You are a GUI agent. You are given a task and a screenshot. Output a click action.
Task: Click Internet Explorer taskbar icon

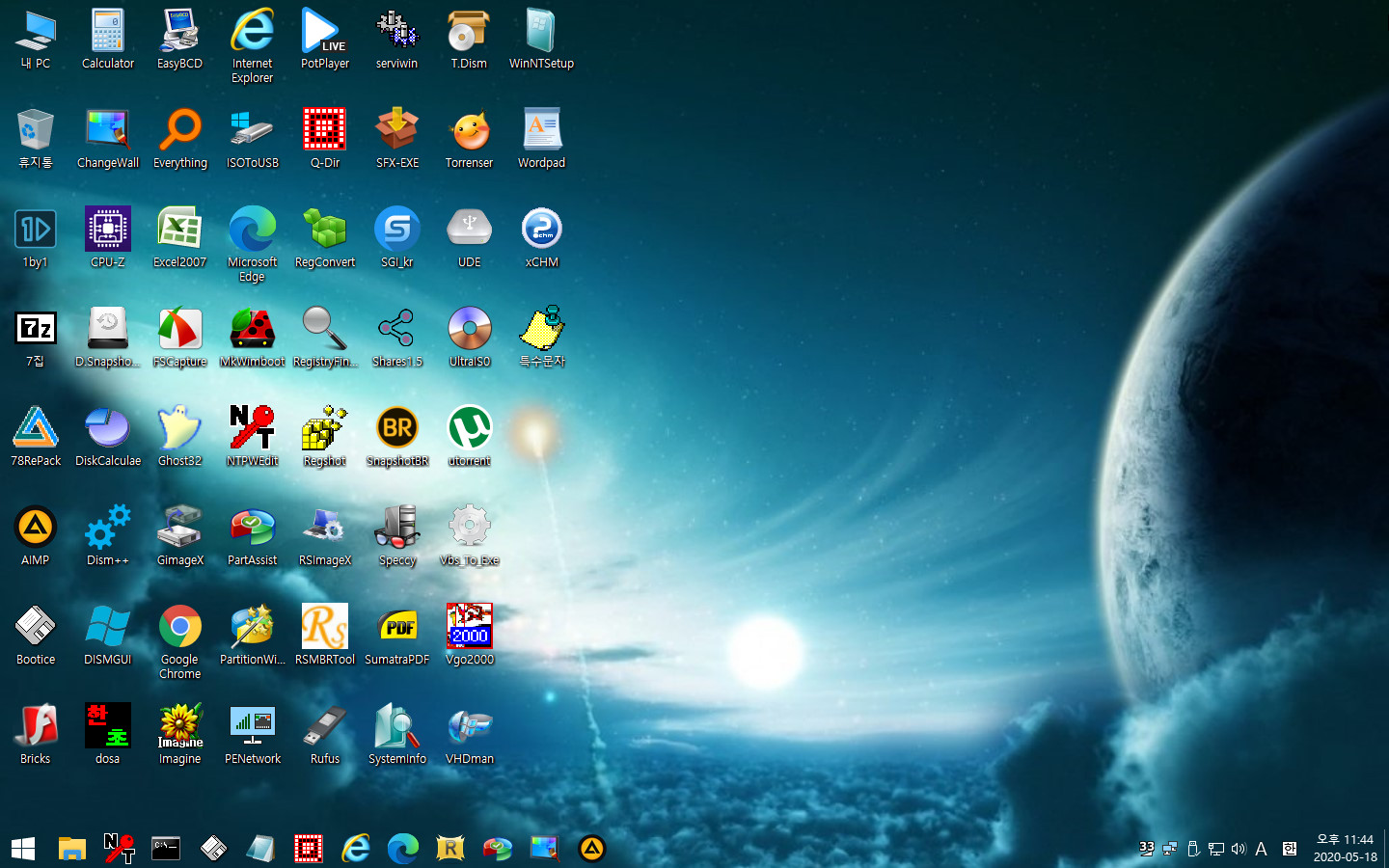(356, 849)
